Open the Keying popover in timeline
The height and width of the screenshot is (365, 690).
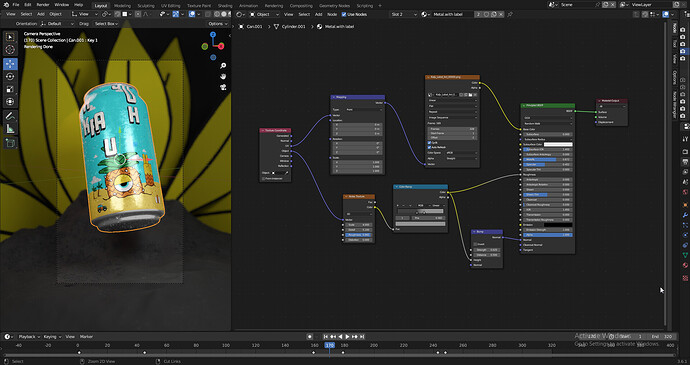point(51,336)
